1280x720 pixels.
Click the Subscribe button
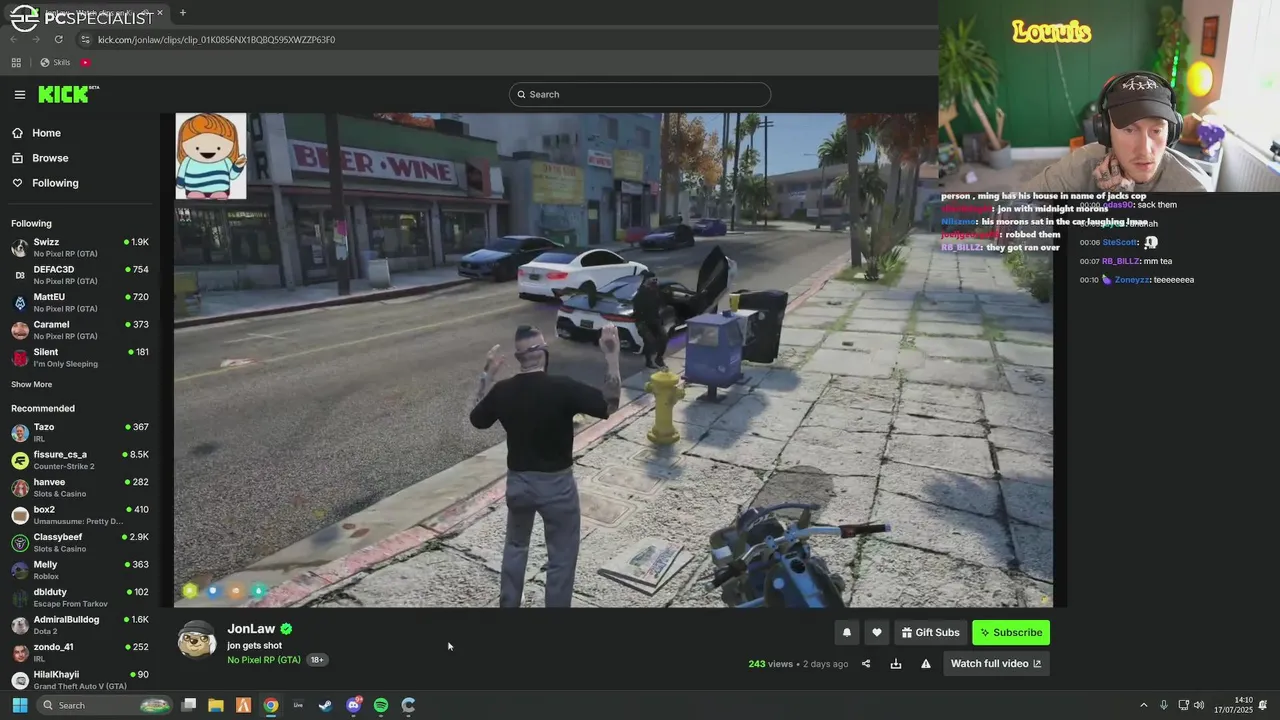pos(1011,633)
